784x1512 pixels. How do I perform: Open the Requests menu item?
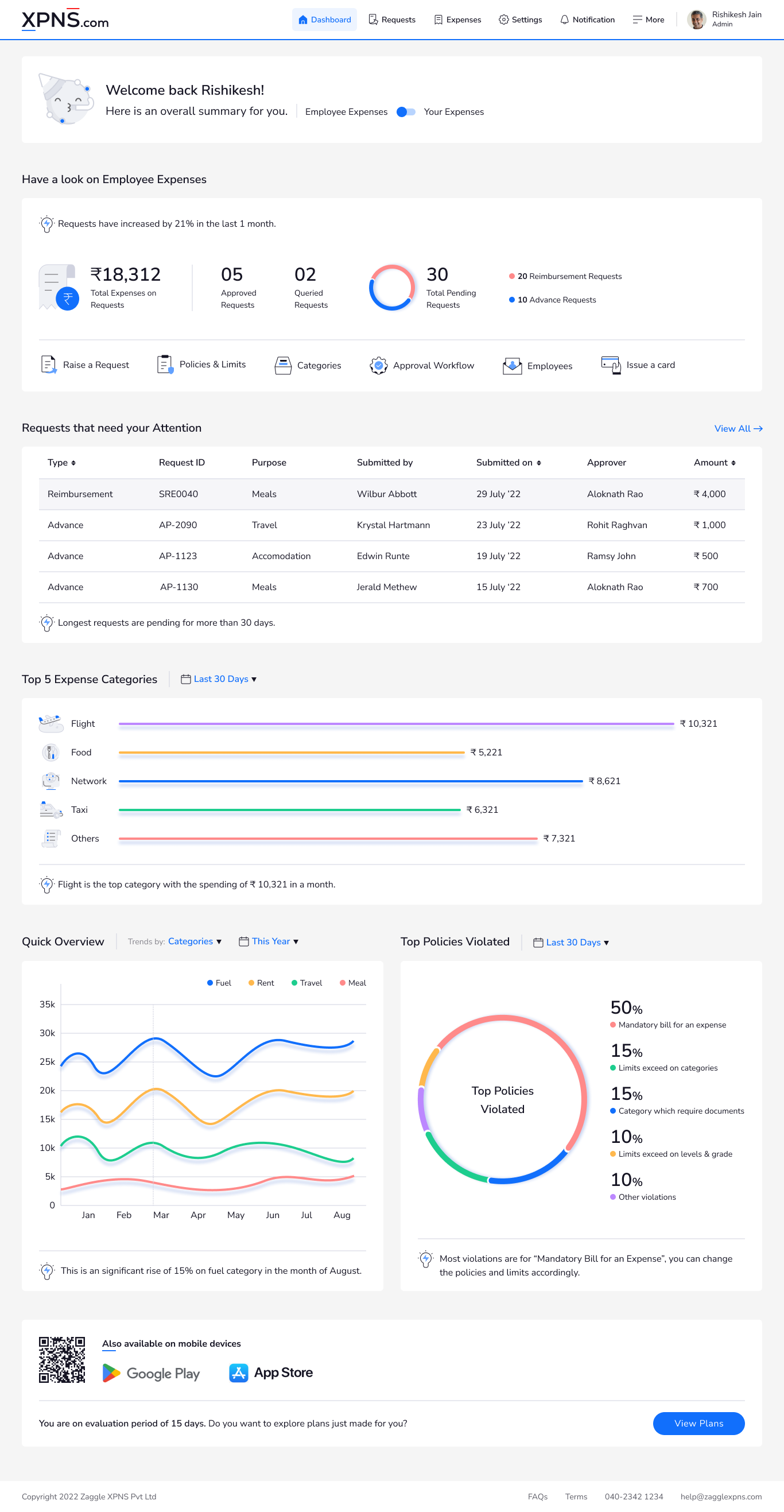pos(392,20)
